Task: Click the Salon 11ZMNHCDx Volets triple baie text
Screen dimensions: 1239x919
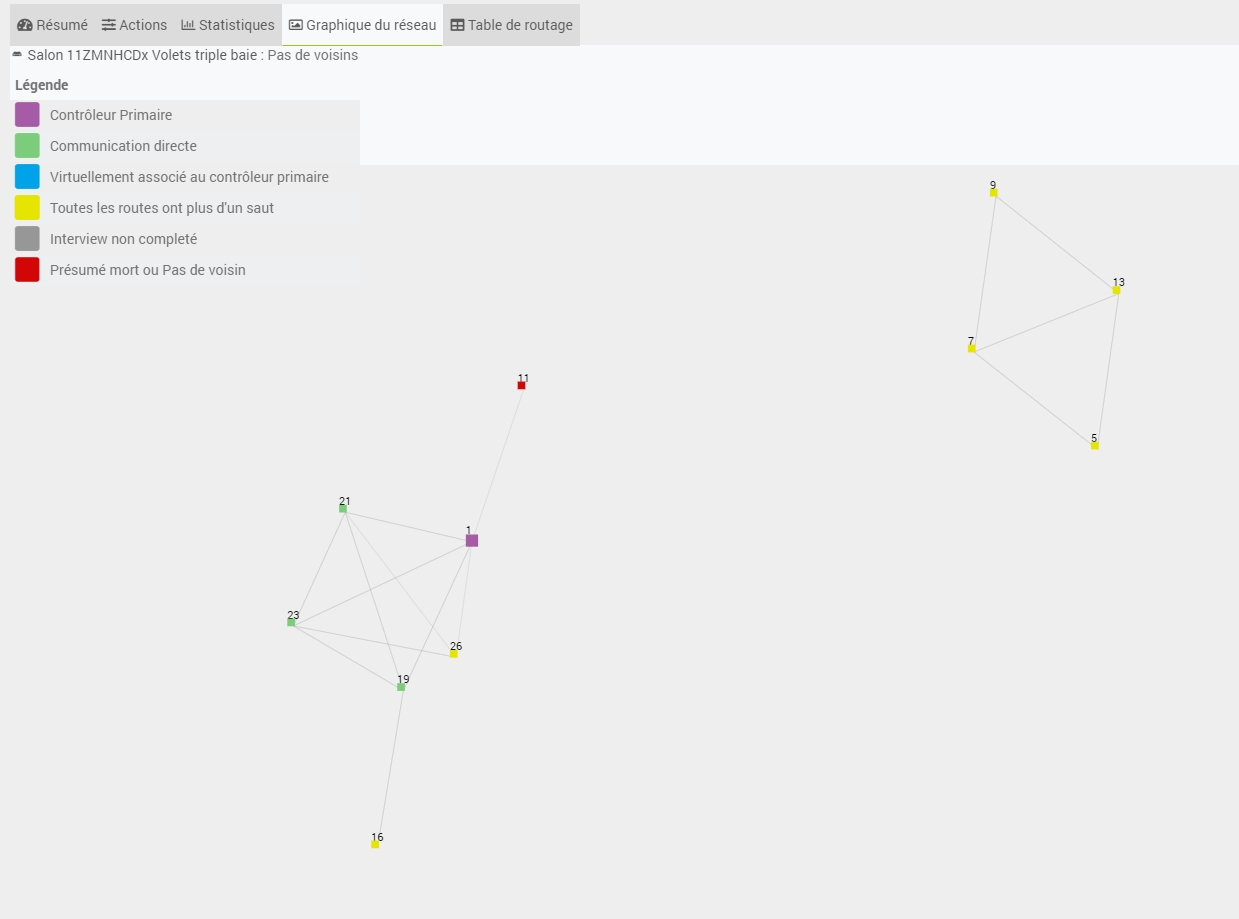Action: click(143, 55)
